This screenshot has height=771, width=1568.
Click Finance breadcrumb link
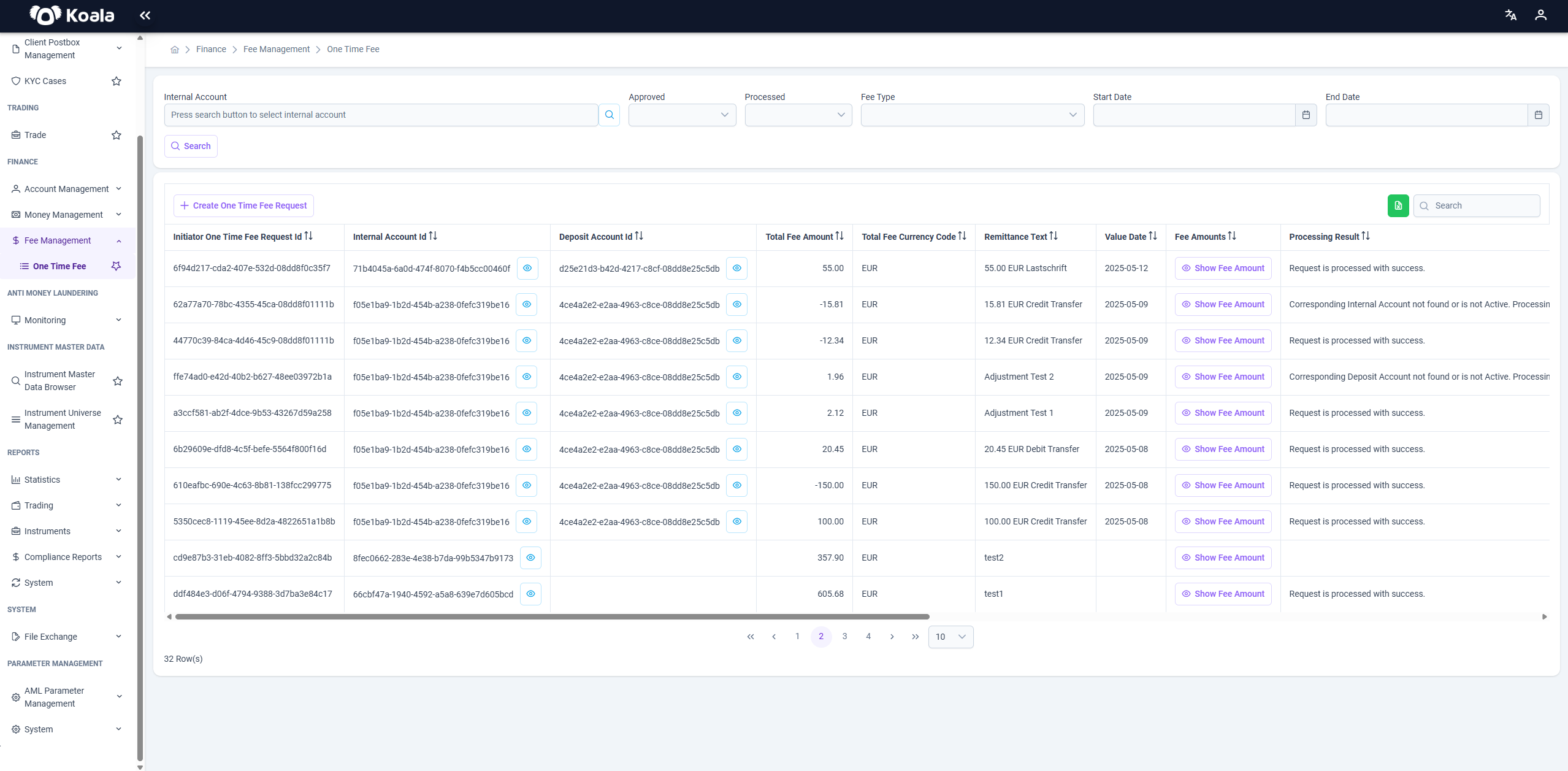point(211,49)
